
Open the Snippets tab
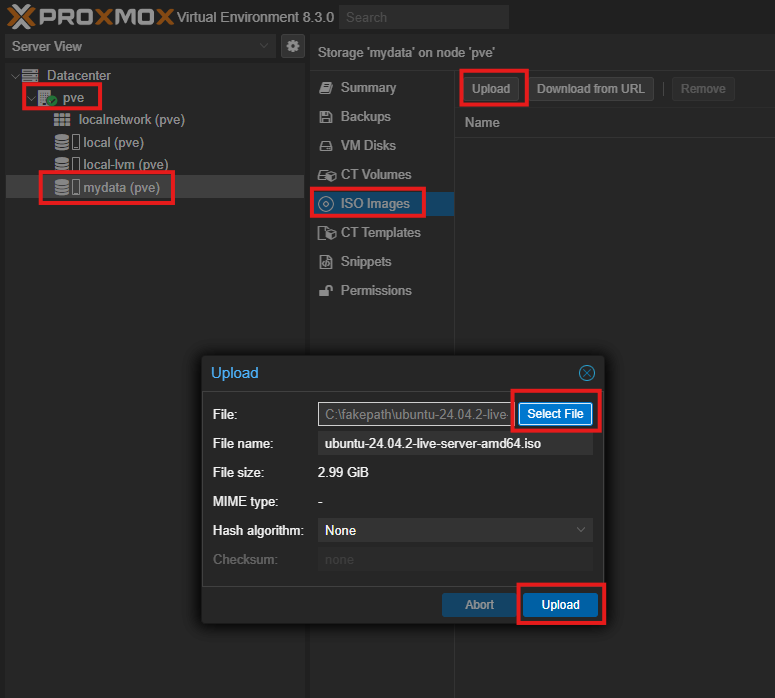[x=382, y=262]
